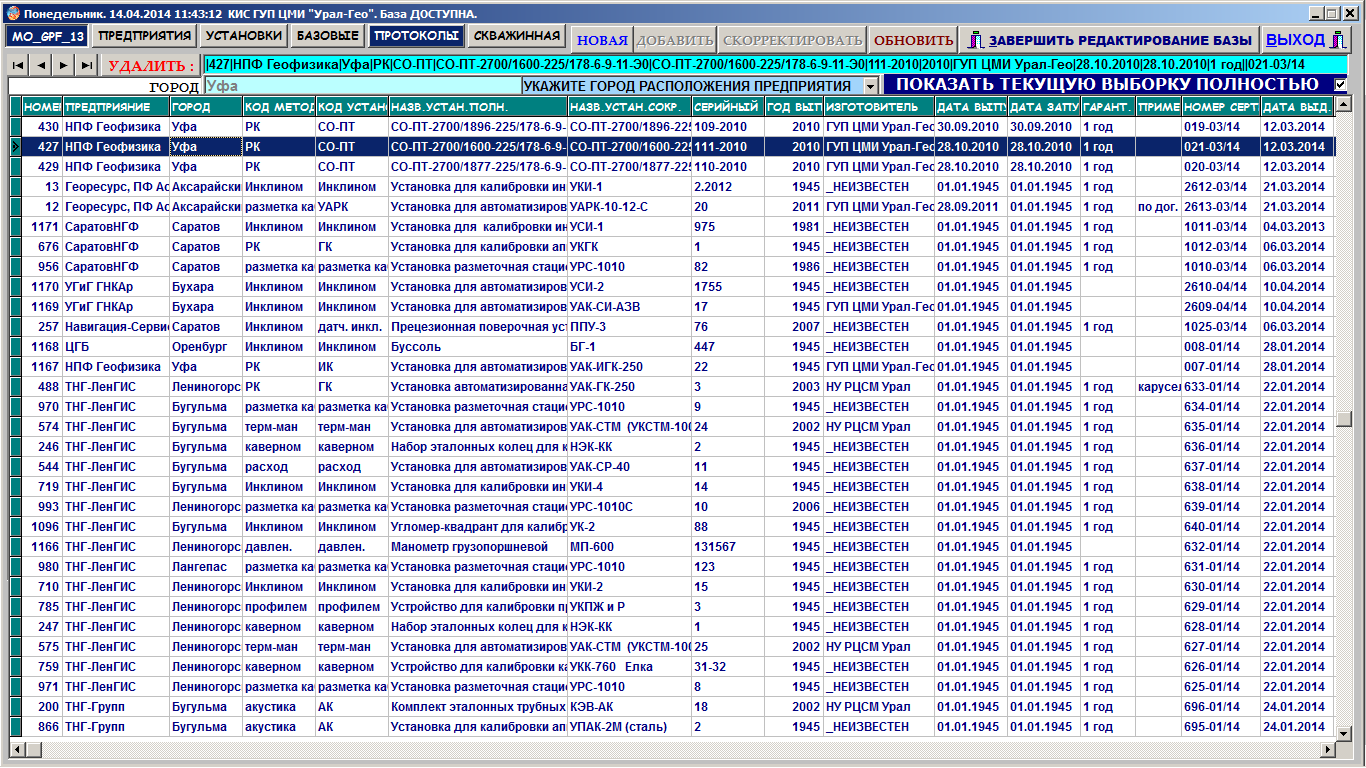This screenshot has height=768, width=1366.
Task: Click the КОД МЕТОДА column header
Action: 279,106
